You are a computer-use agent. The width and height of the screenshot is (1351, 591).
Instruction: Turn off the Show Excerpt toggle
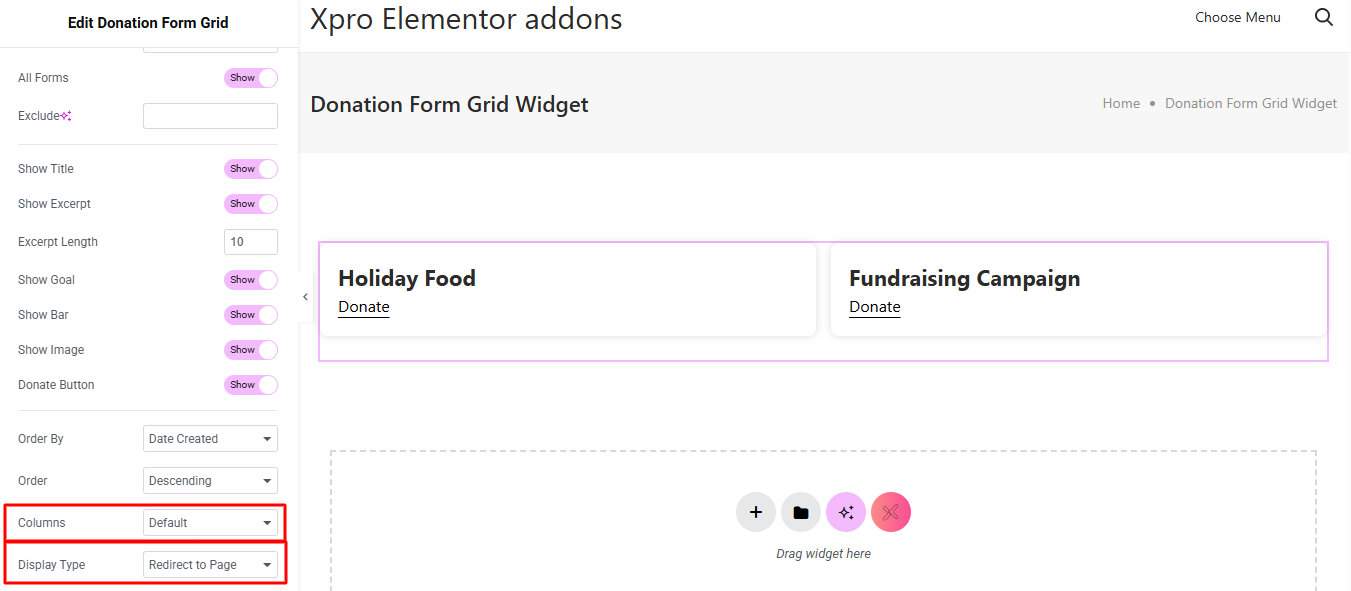[250, 204]
